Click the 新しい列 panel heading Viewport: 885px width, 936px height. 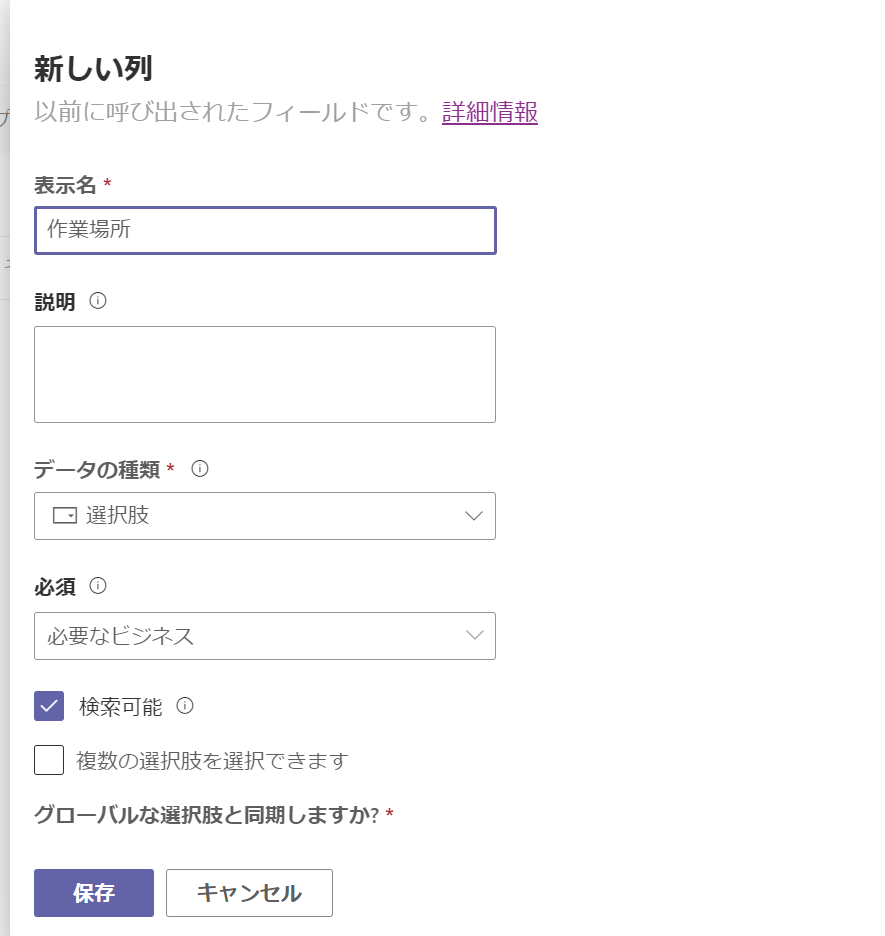93,69
